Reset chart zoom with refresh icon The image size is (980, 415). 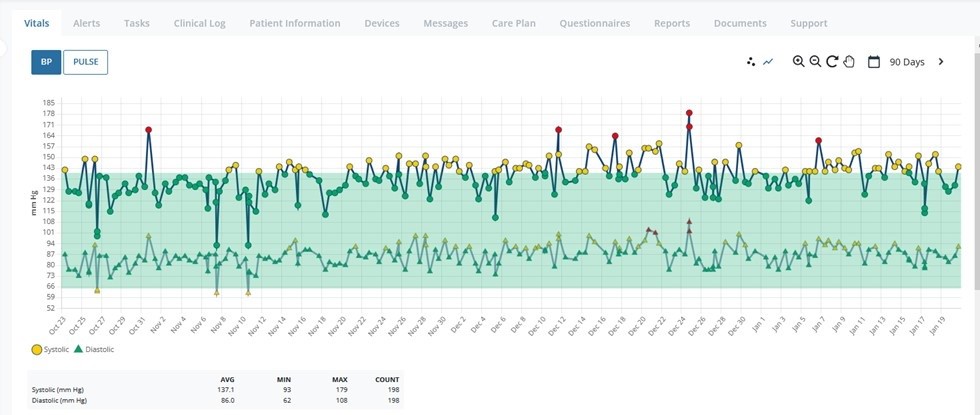(x=832, y=61)
